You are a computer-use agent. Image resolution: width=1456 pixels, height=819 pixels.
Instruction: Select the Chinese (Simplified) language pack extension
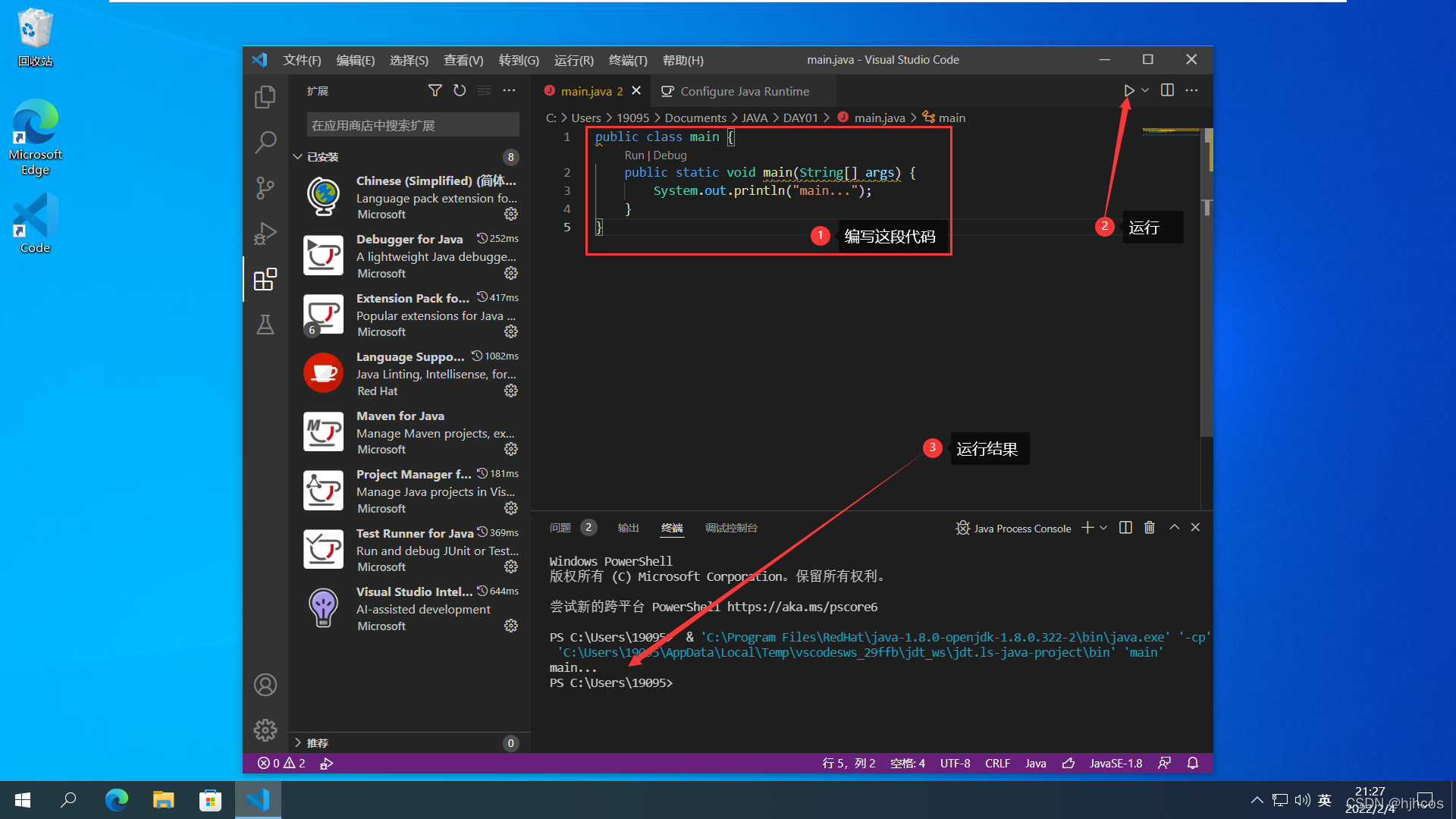coord(409,196)
